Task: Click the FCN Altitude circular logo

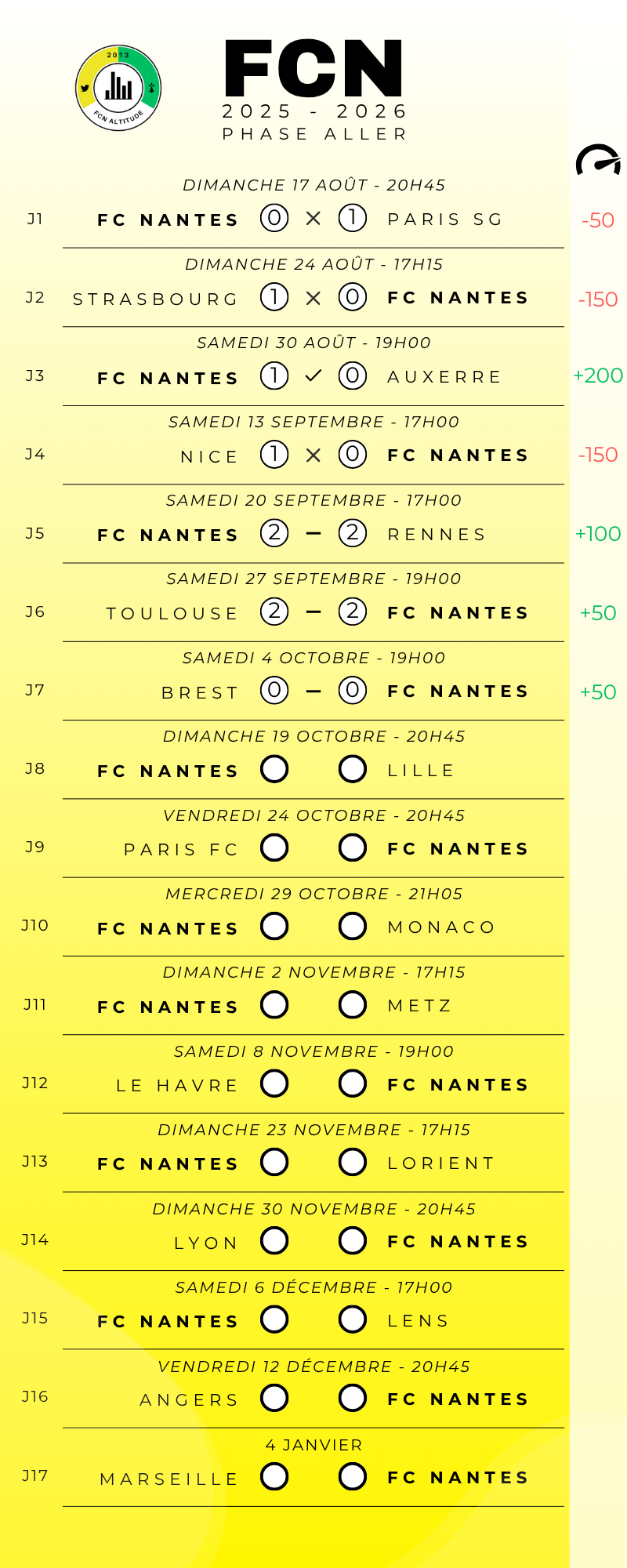Action: (118, 88)
